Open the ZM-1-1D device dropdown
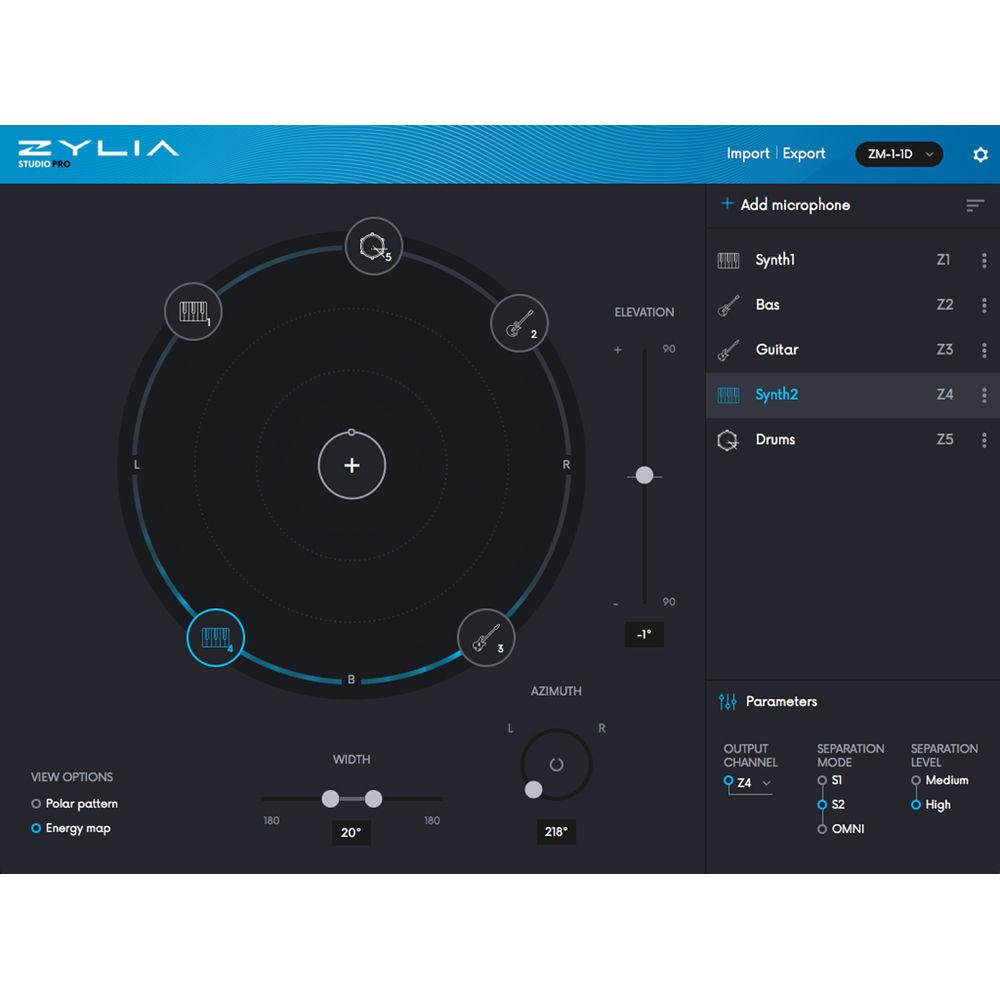 898,154
